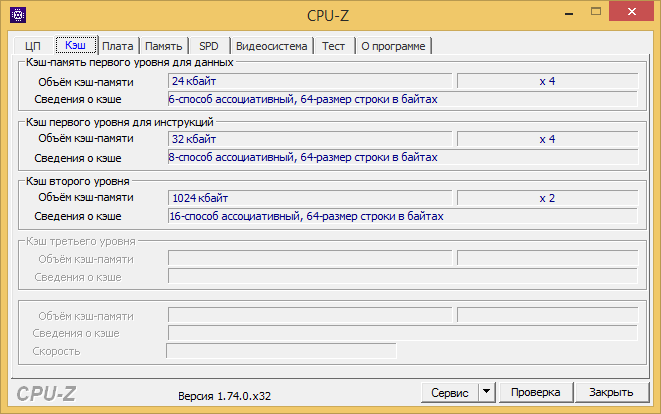Click the Кэш третьего уровня group title
This screenshot has height=414, width=661.
pos(81,241)
